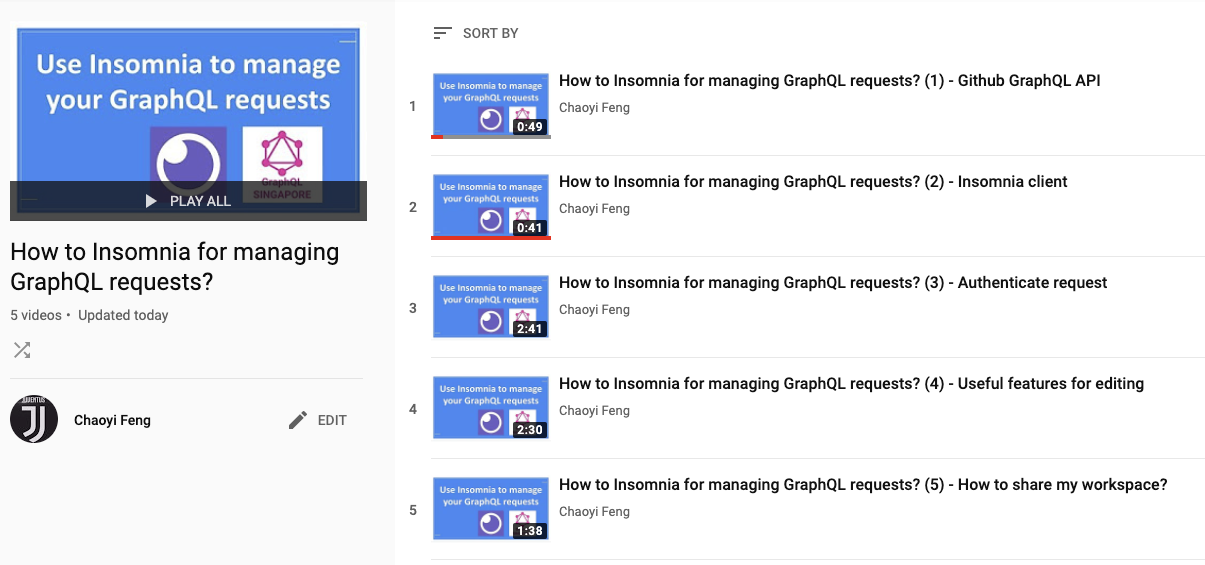Open Chaoyi Feng channel in sidebar
The width and height of the screenshot is (1205, 565).
point(112,420)
